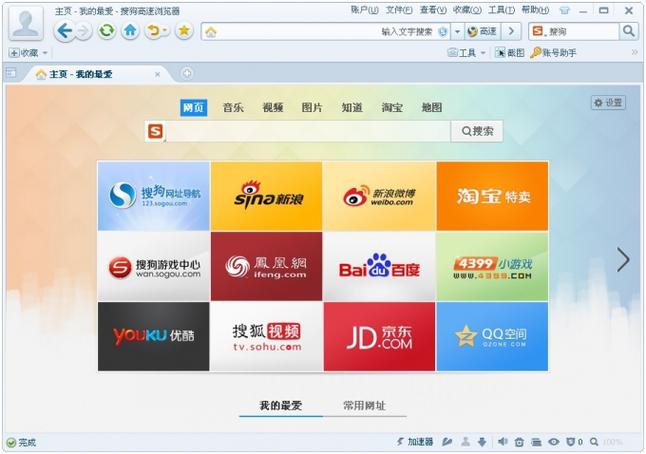Open the 文件(F) menu
Screen dimensions: 646x454
(398, 9)
